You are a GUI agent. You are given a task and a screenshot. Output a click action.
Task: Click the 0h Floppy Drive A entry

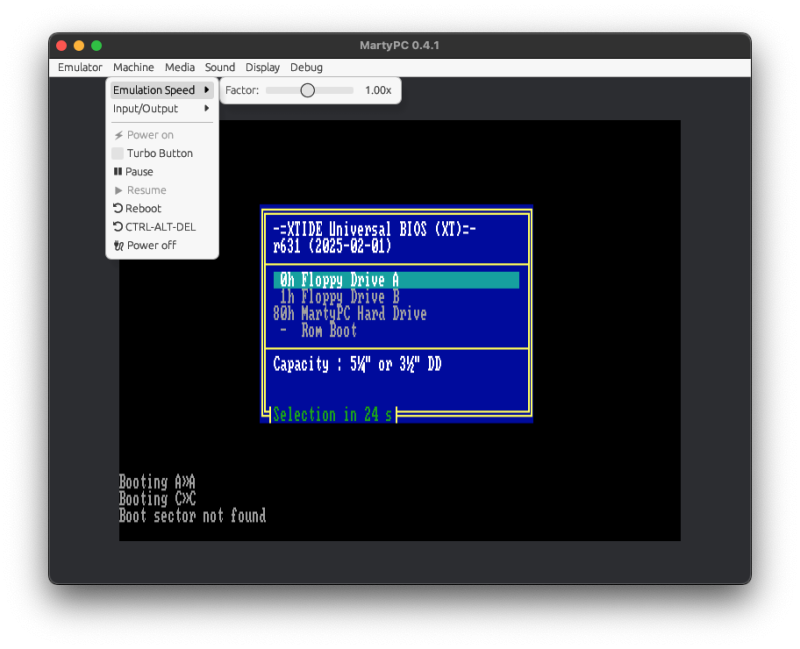(x=396, y=280)
